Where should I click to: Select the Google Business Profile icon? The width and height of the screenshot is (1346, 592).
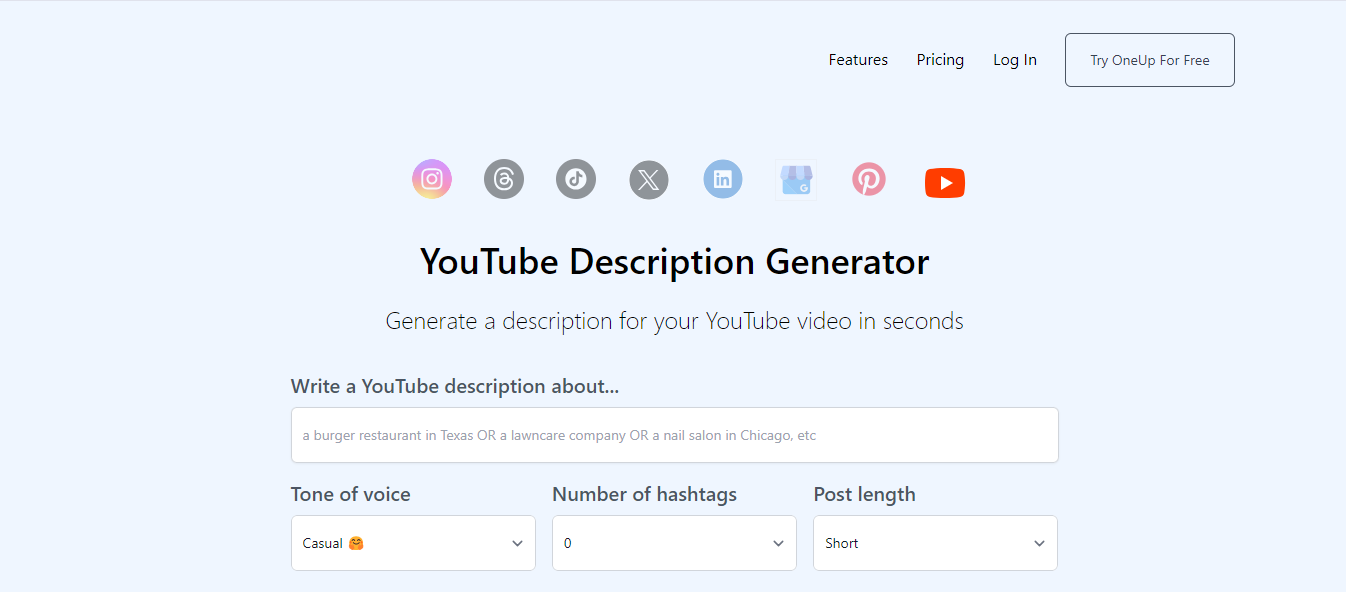[x=796, y=180]
